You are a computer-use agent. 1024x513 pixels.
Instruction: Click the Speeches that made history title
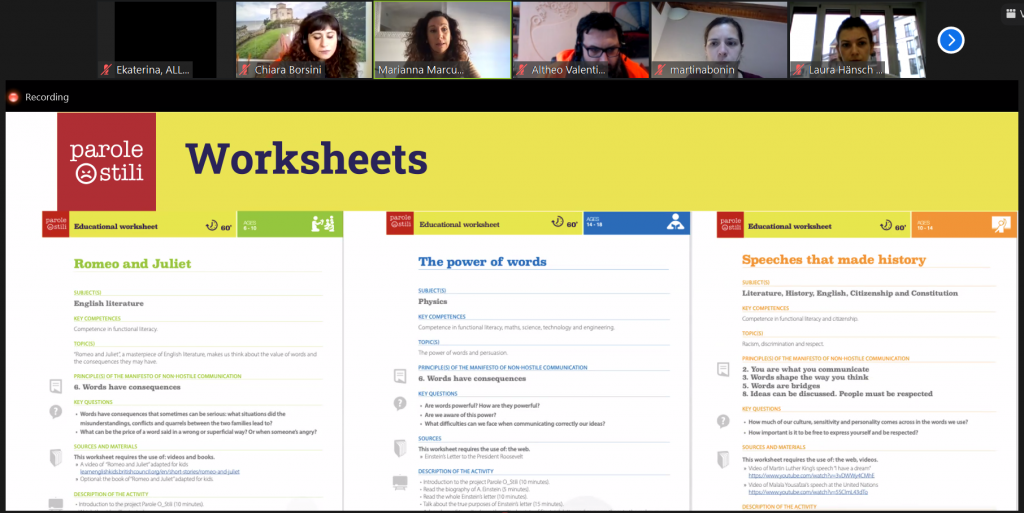point(833,260)
